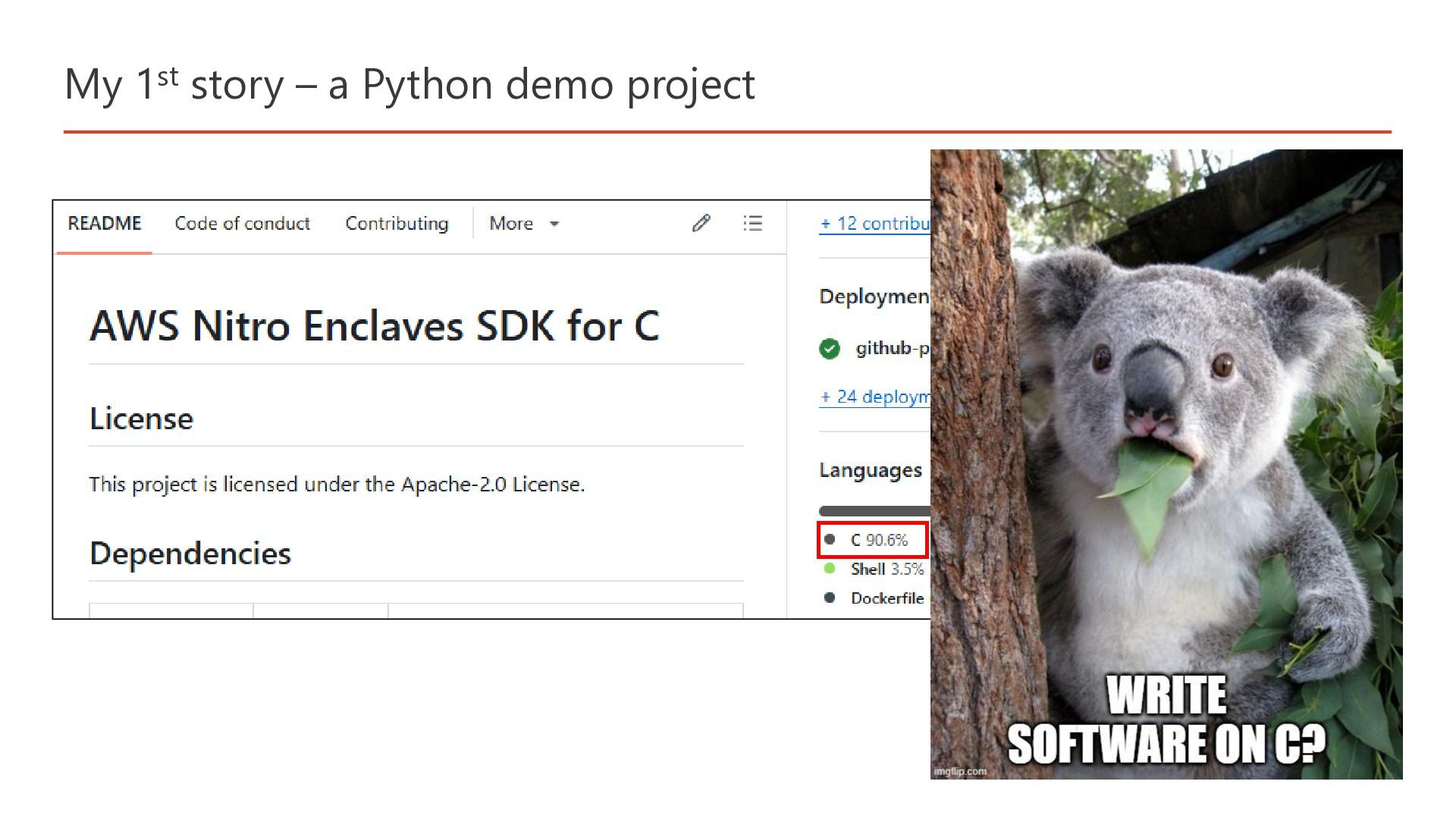Click the C language gray dot
This screenshot has width=1456, height=819.
click(830, 539)
